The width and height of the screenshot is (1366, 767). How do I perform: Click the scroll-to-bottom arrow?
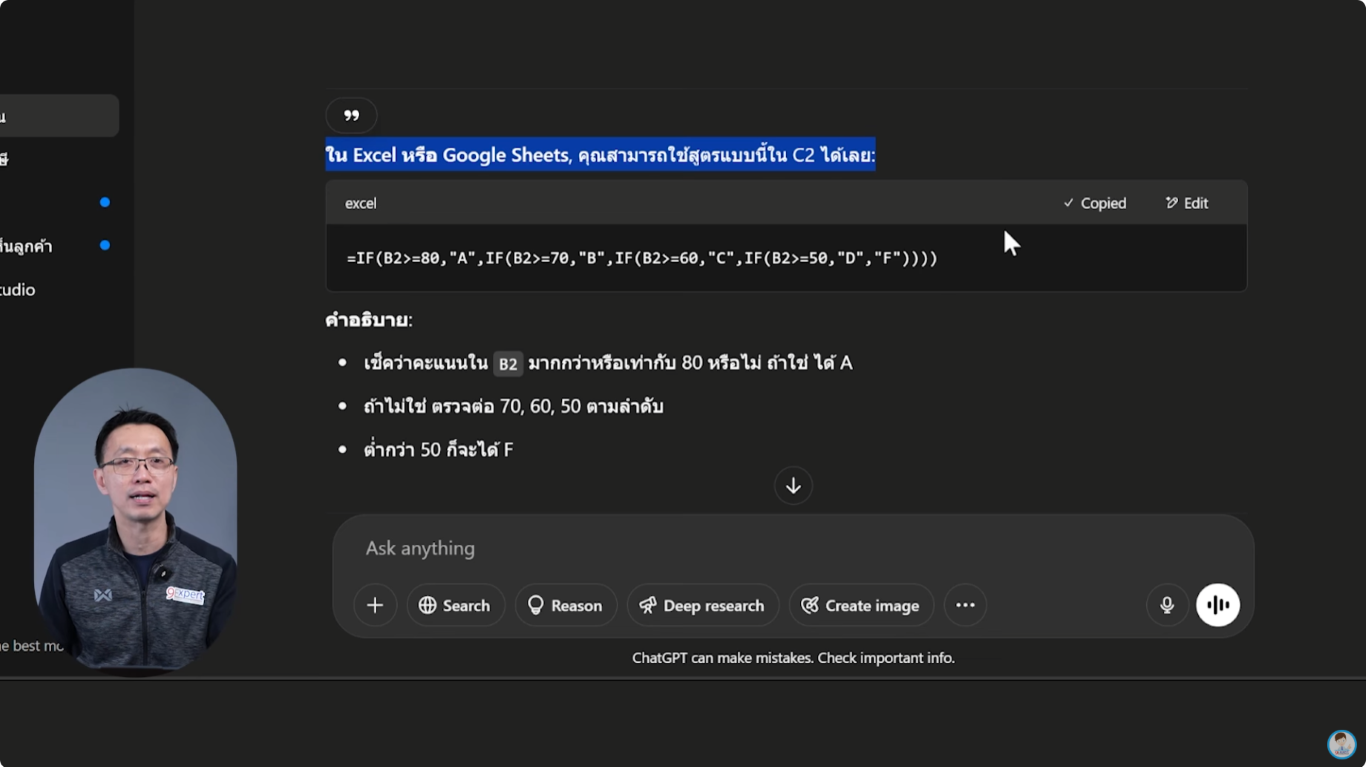(x=793, y=485)
